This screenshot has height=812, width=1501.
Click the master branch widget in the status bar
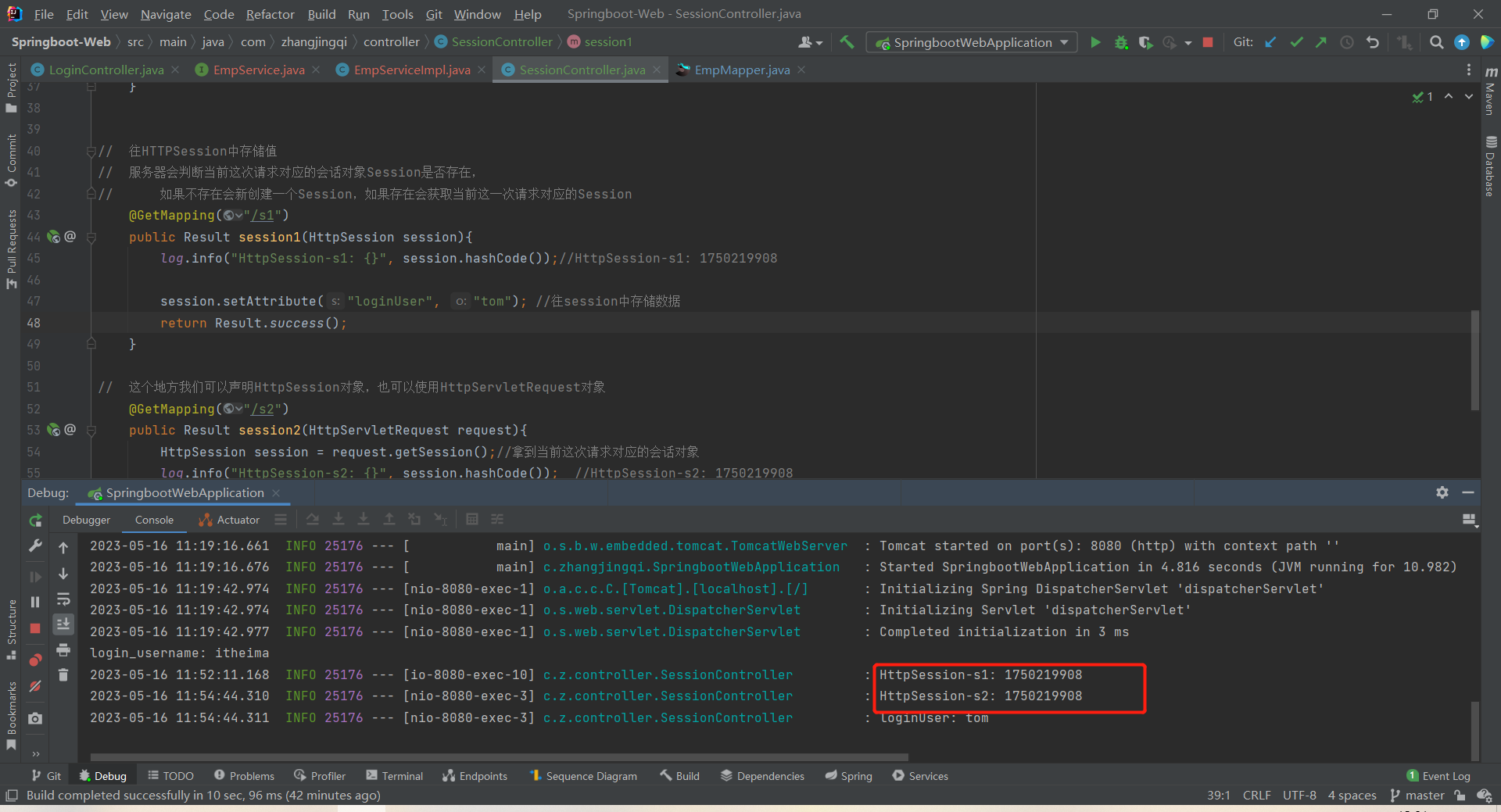[1417, 795]
